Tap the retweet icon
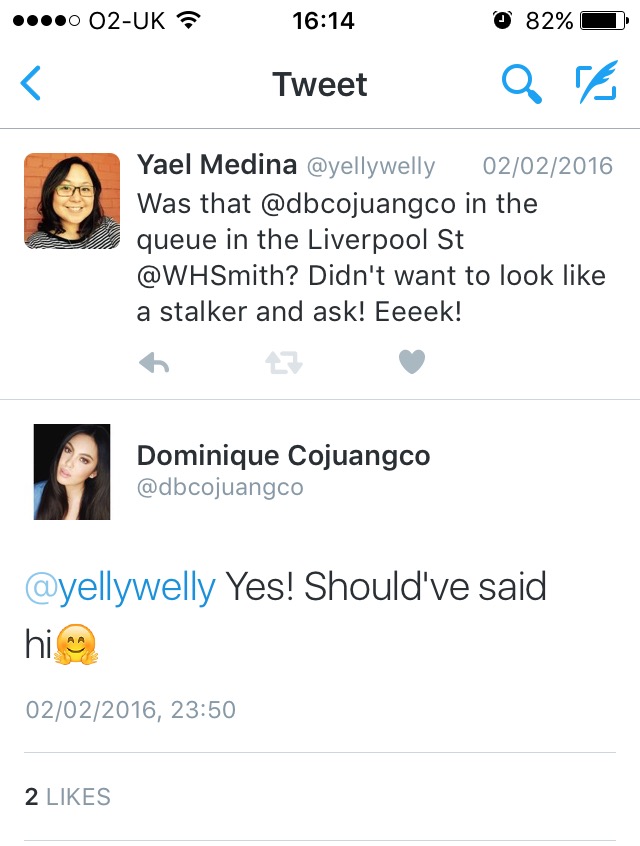This screenshot has height=846, width=640. [283, 361]
